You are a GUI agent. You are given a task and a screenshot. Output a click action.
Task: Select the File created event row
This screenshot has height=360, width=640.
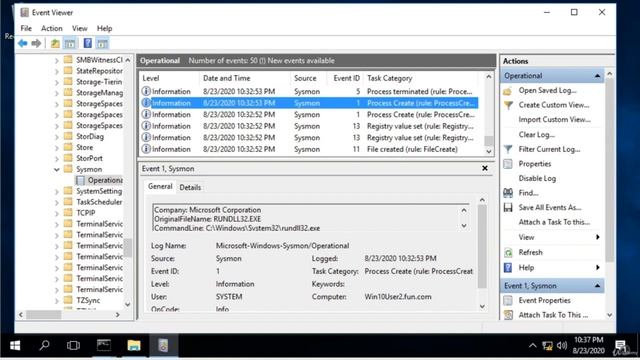point(309,149)
